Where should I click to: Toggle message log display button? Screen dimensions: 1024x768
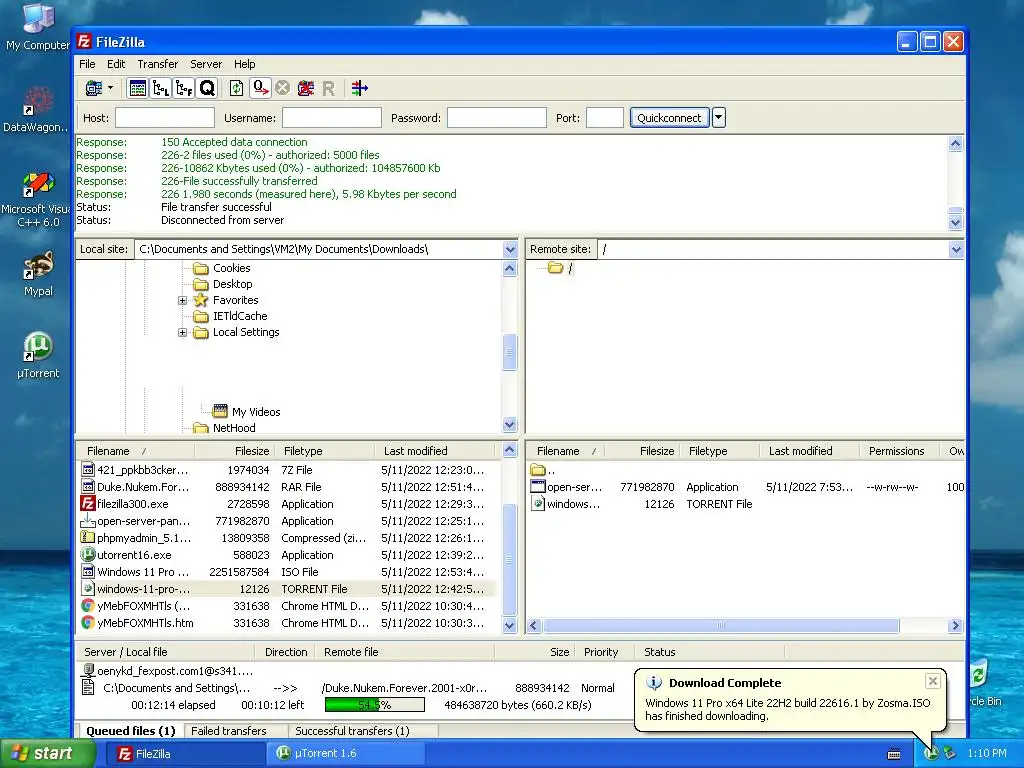(x=138, y=88)
